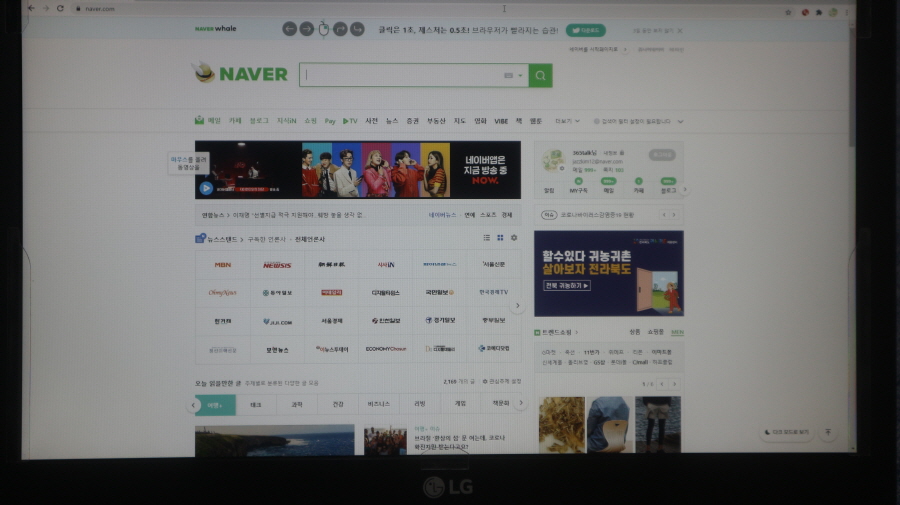Open the on-screen keyboard icon in search box
The width and height of the screenshot is (900, 505).
tap(508, 75)
